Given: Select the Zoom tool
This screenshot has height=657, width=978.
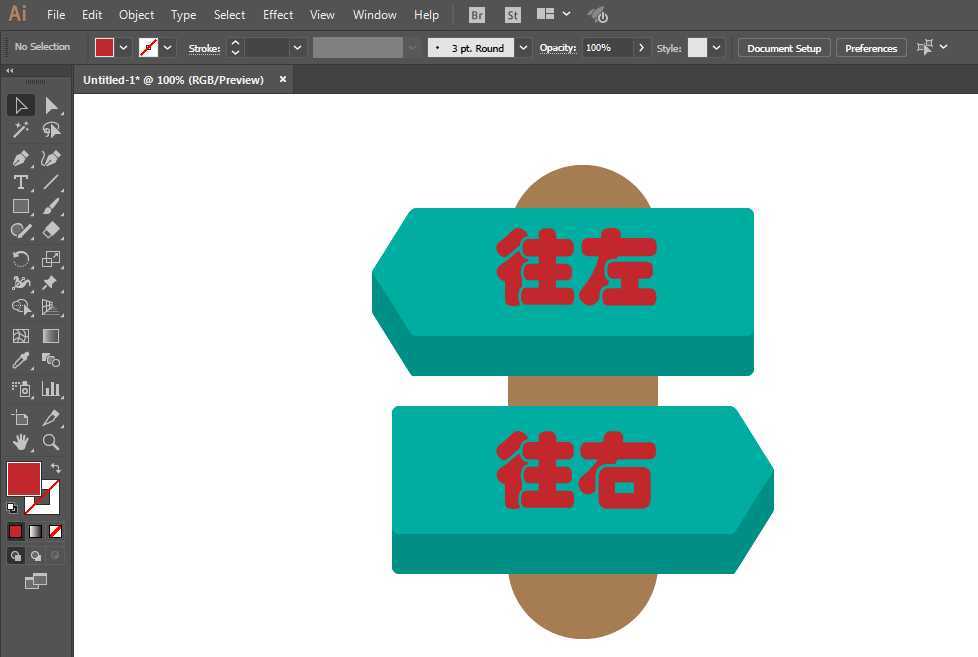Looking at the screenshot, I should pyautogui.click(x=51, y=441).
